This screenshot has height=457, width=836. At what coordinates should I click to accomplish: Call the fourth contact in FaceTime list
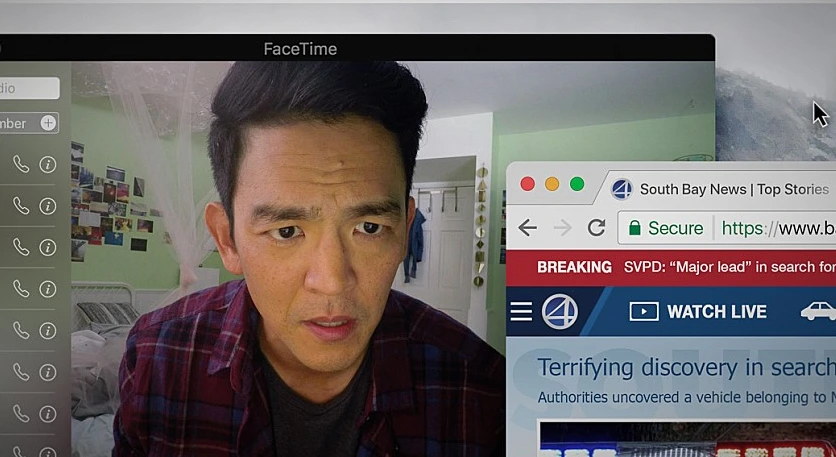21,288
